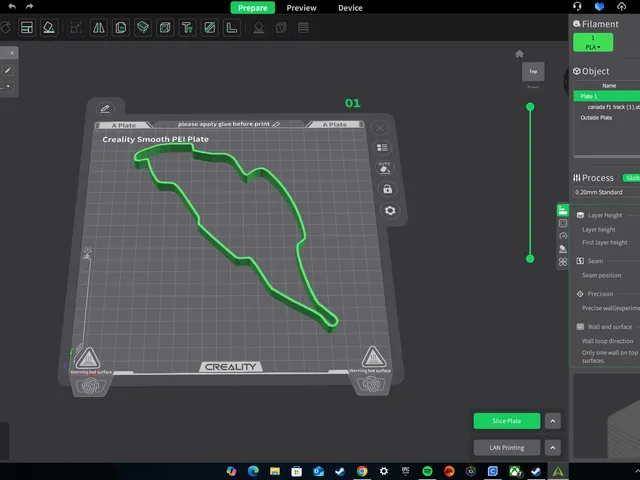Select Plate 1 in object list
Screen dimensions: 640x480
click(x=607, y=96)
